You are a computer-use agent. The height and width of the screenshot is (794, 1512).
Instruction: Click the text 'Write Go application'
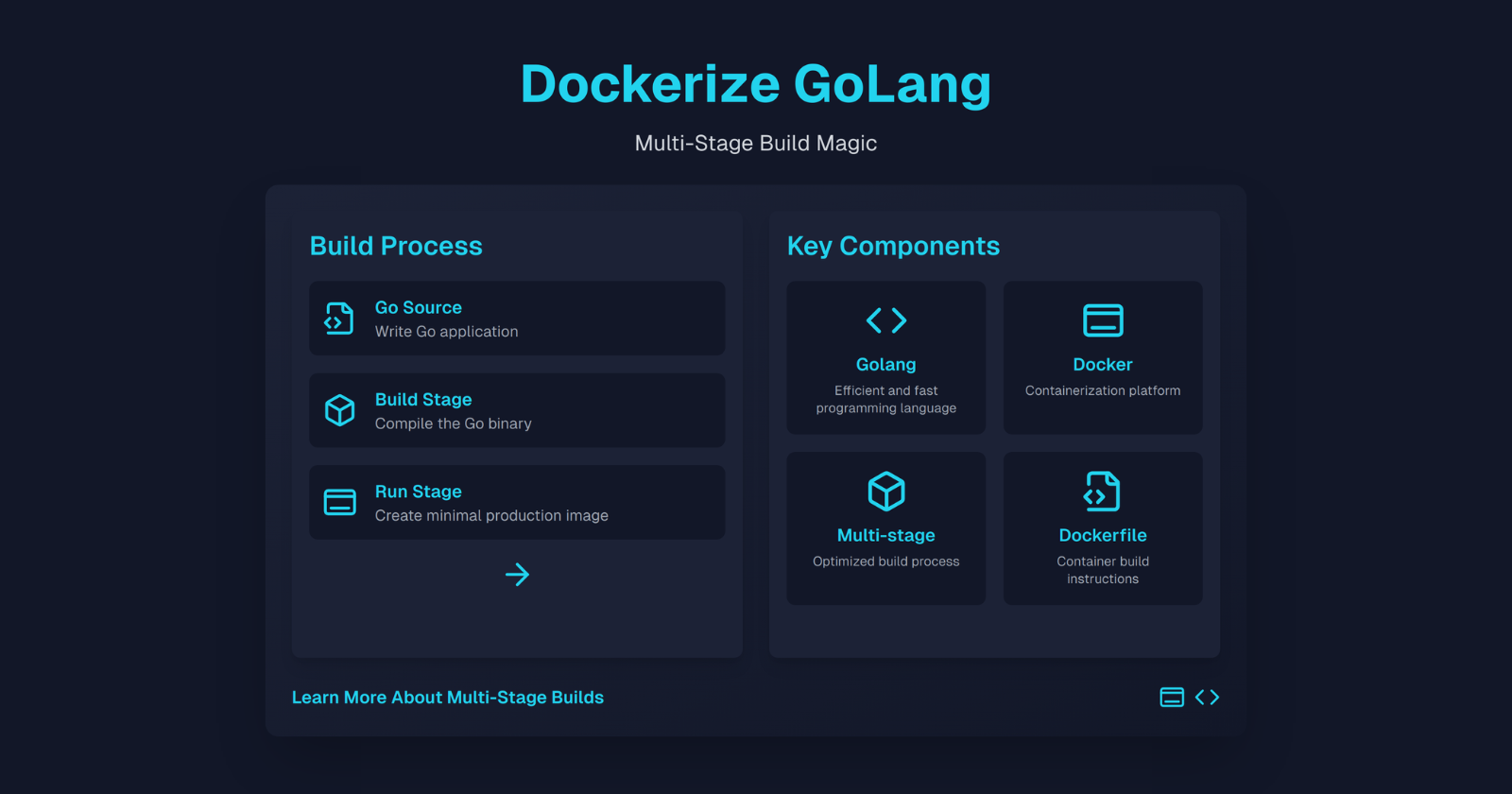click(x=447, y=332)
